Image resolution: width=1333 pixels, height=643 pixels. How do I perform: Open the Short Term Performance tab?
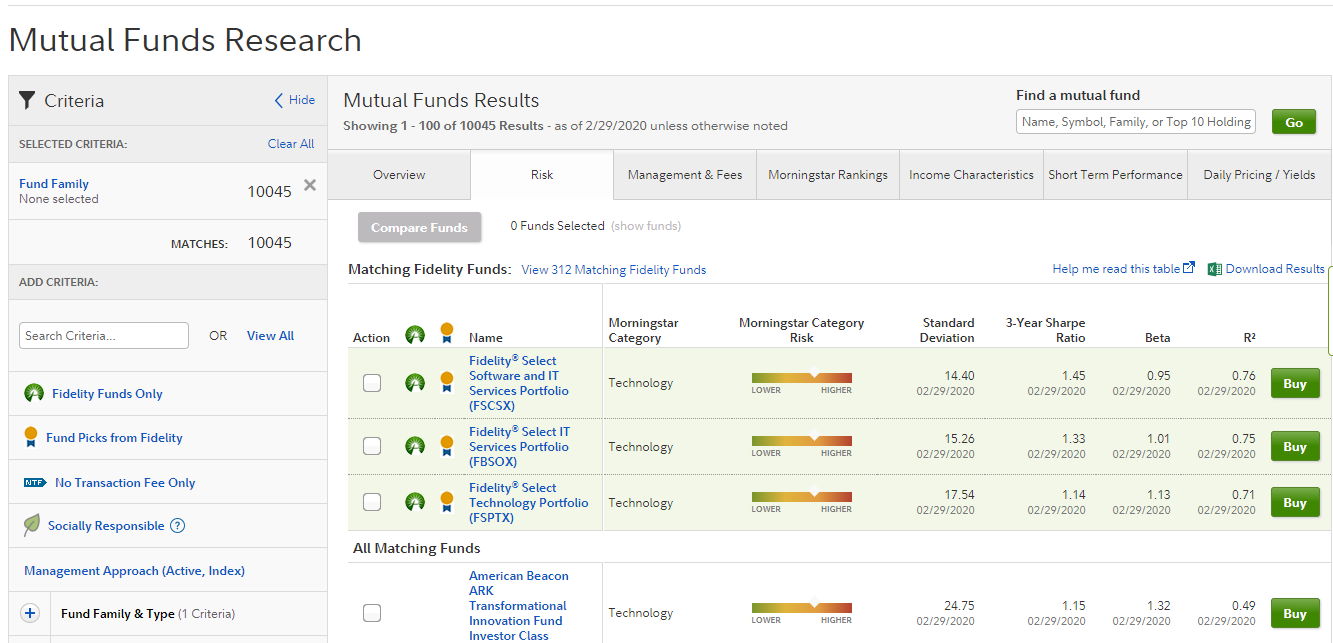click(1116, 175)
